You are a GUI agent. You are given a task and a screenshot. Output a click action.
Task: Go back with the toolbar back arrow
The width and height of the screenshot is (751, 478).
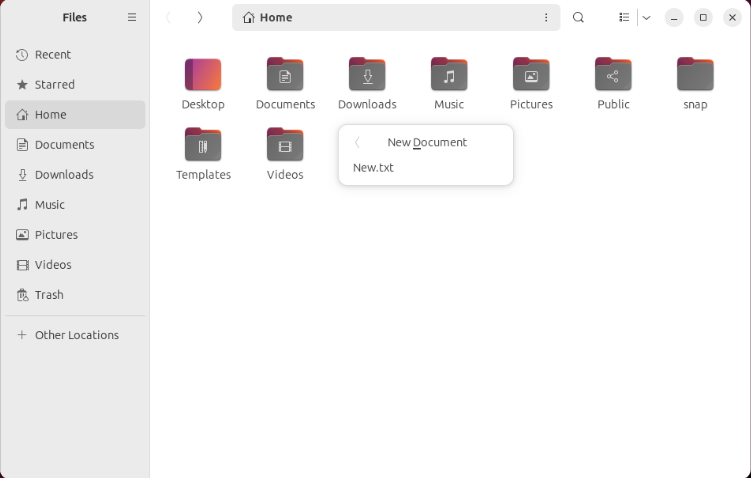[x=168, y=18]
